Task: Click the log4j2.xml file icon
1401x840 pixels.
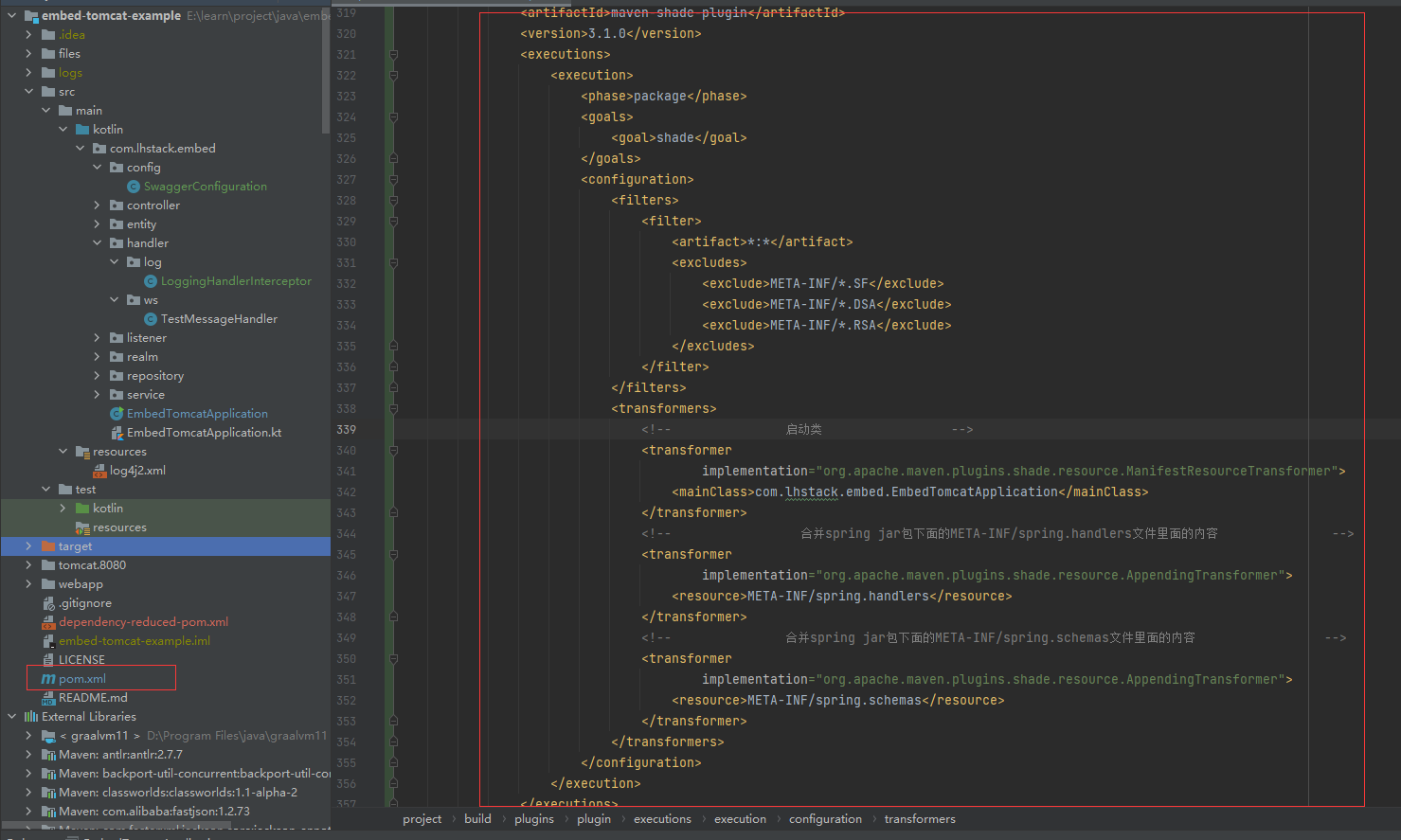Action: point(99,471)
